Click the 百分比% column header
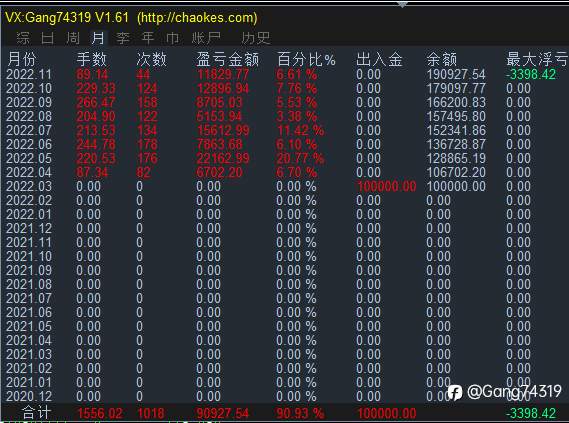Screen dimensions: 569x423 pyautogui.click(x=306, y=59)
